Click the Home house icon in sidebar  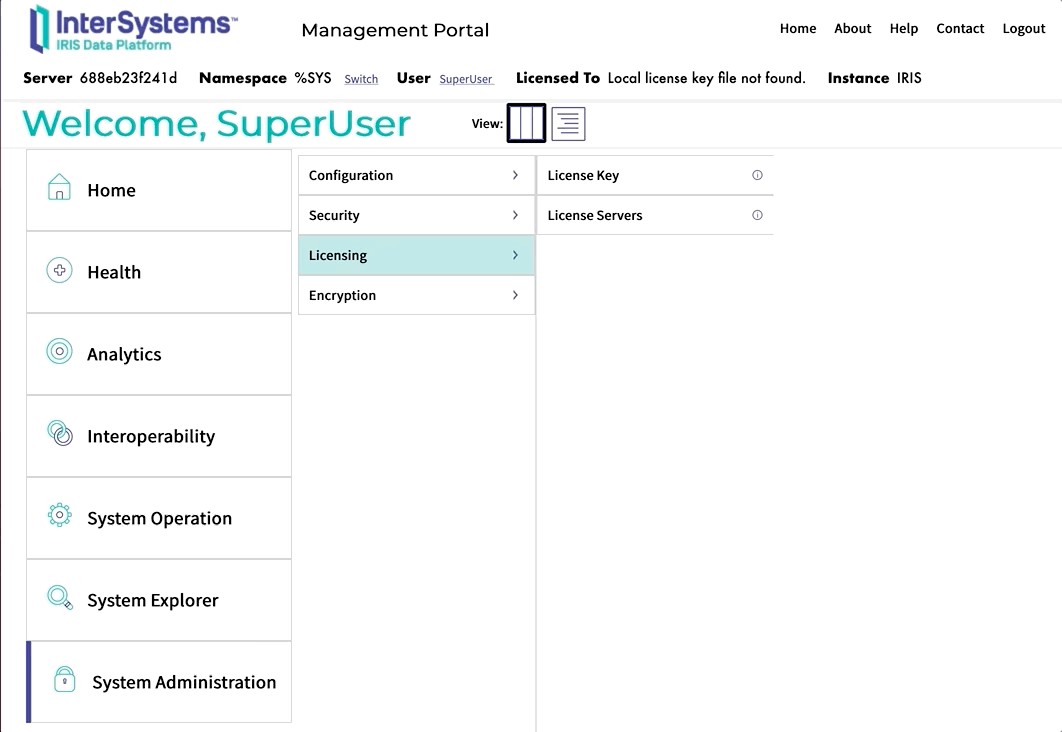tap(60, 188)
